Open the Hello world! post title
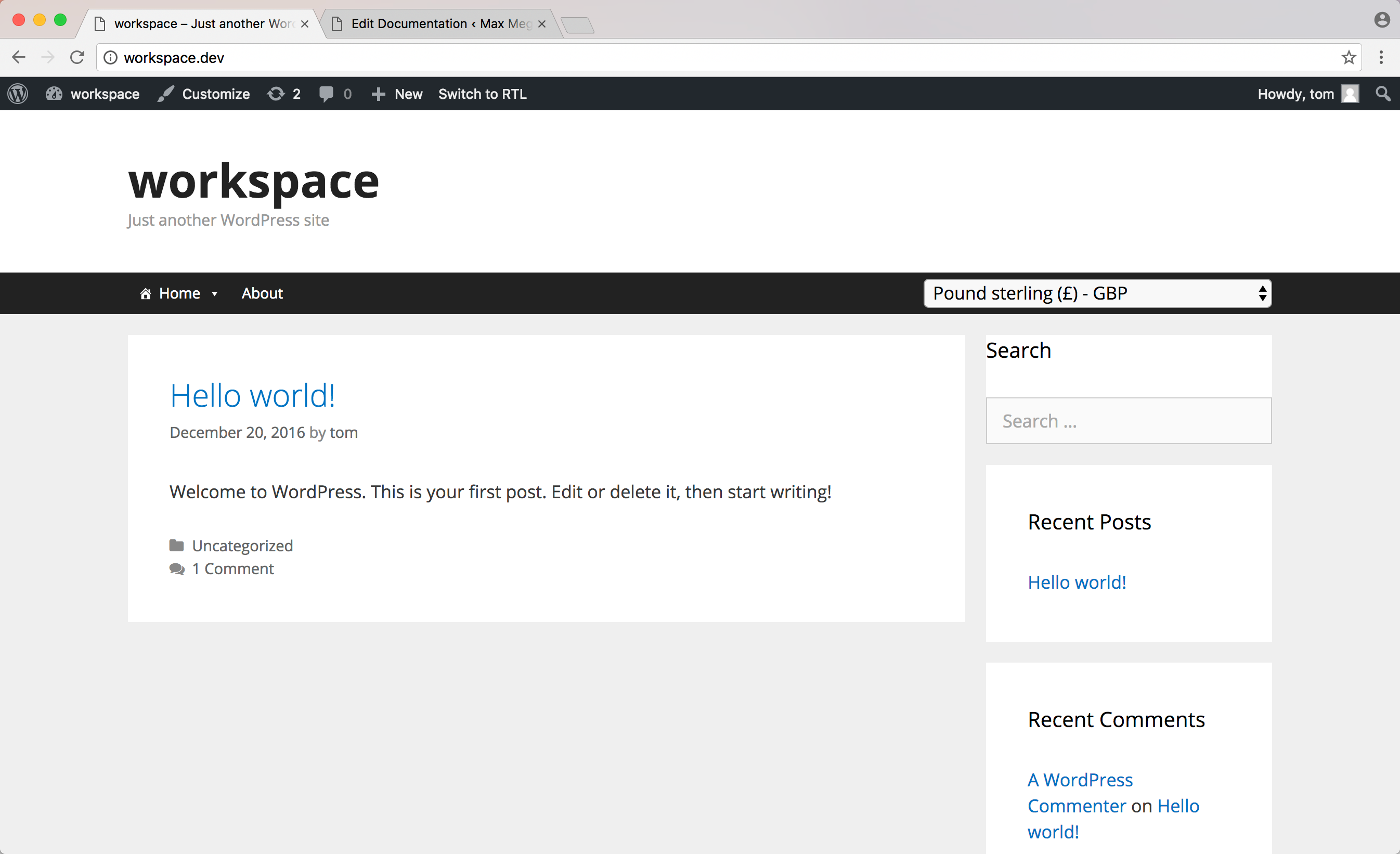The width and height of the screenshot is (1400, 854). pos(252,395)
